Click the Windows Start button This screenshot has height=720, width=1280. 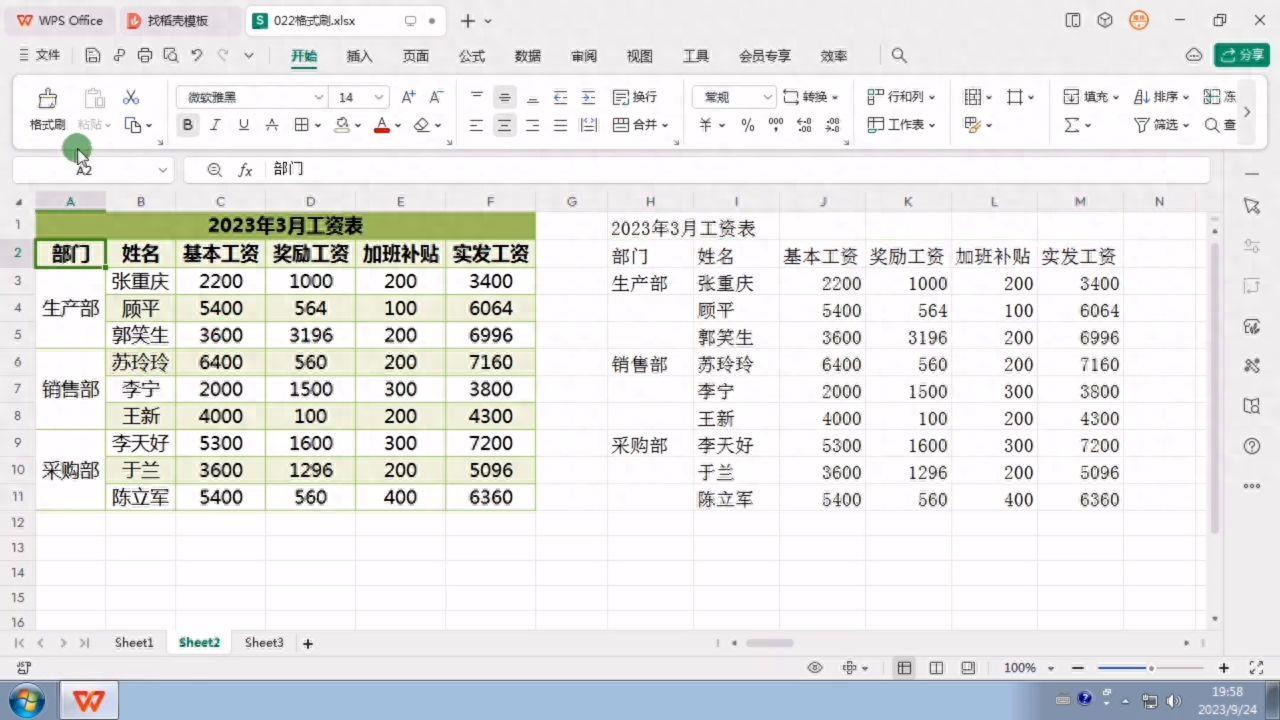[26, 700]
